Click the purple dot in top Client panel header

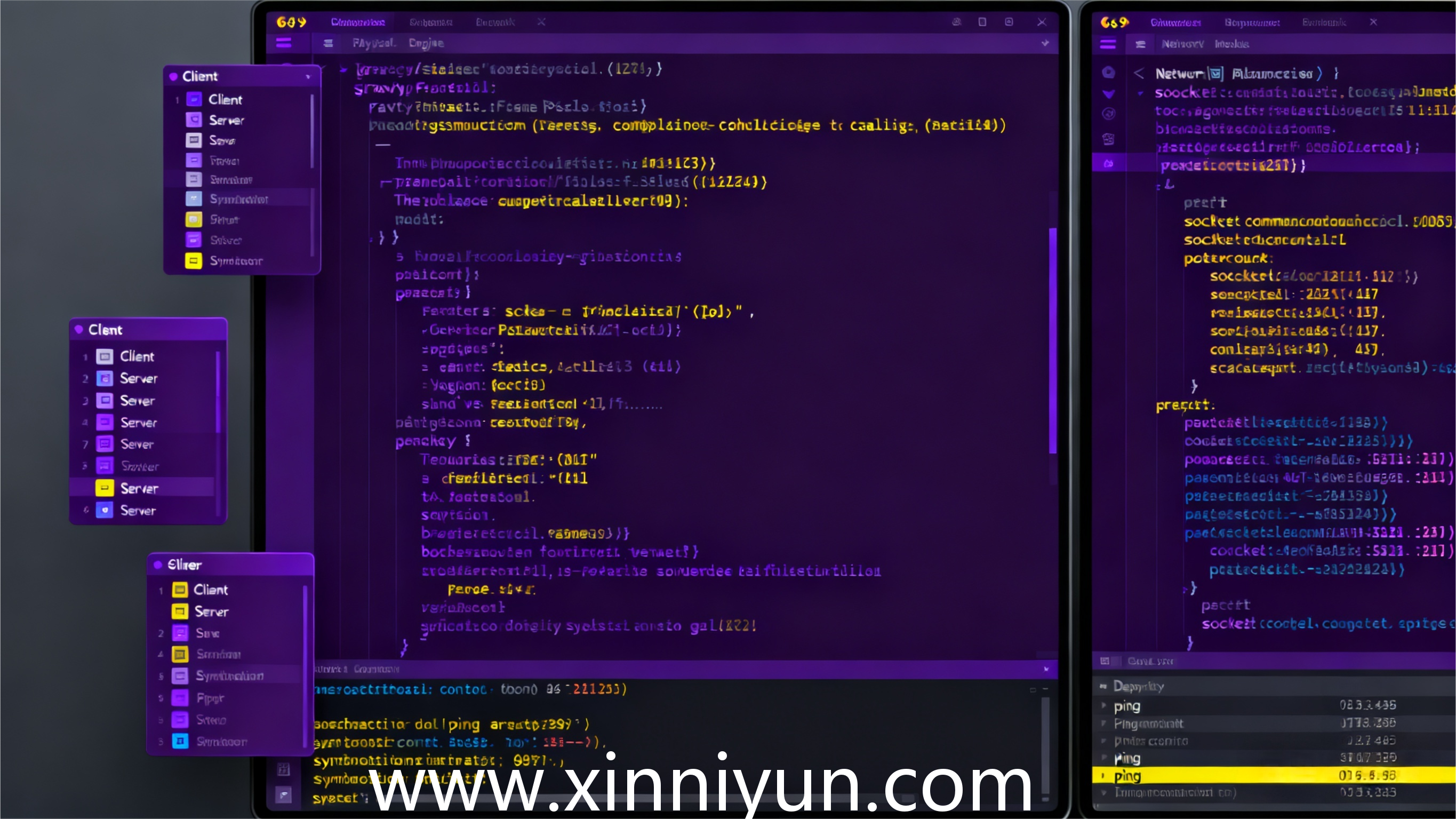173,76
